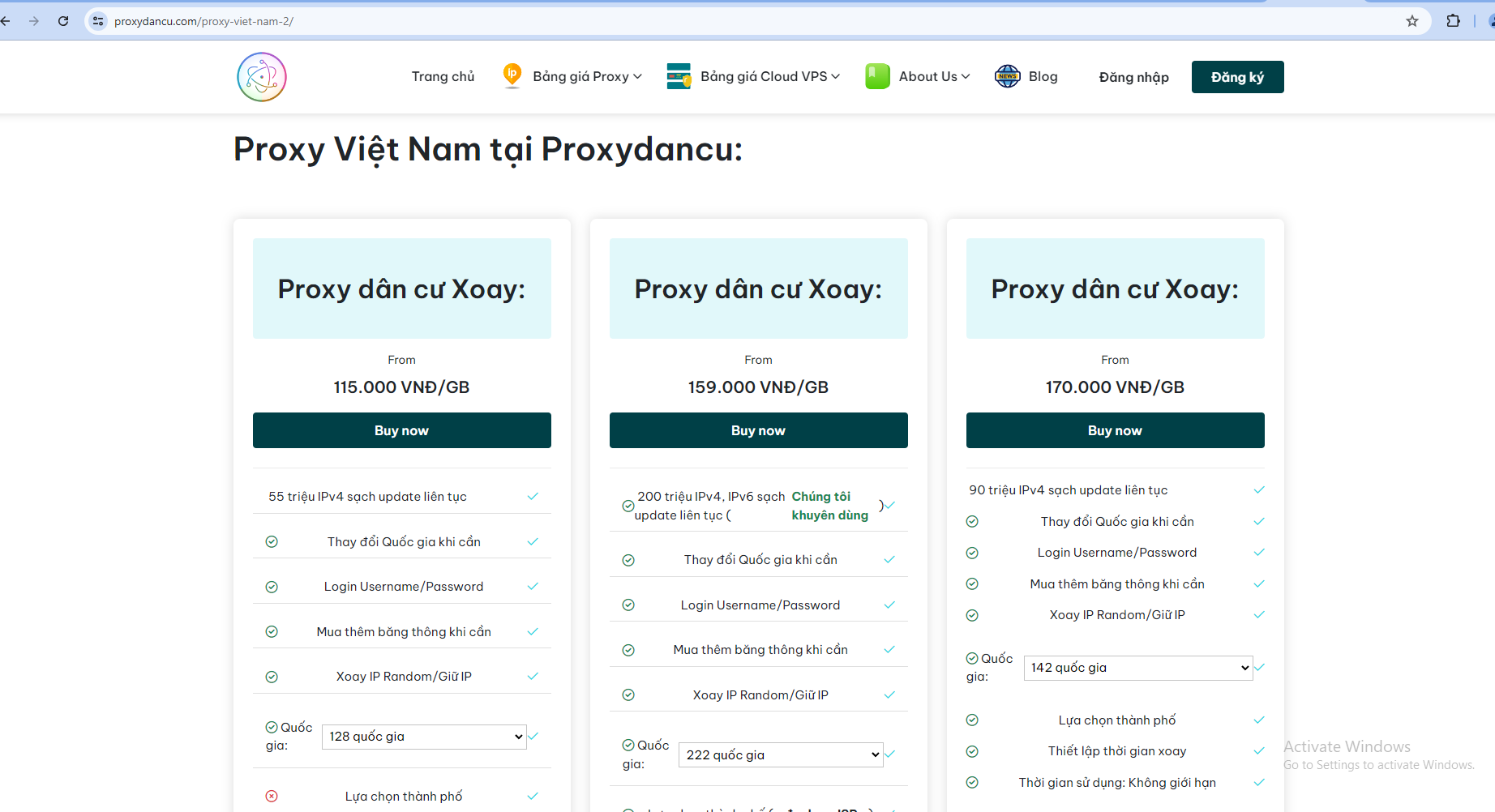Click check icon left of 200 triệu IPv4, IPv6
The height and width of the screenshot is (812, 1495).
[628, 506]
